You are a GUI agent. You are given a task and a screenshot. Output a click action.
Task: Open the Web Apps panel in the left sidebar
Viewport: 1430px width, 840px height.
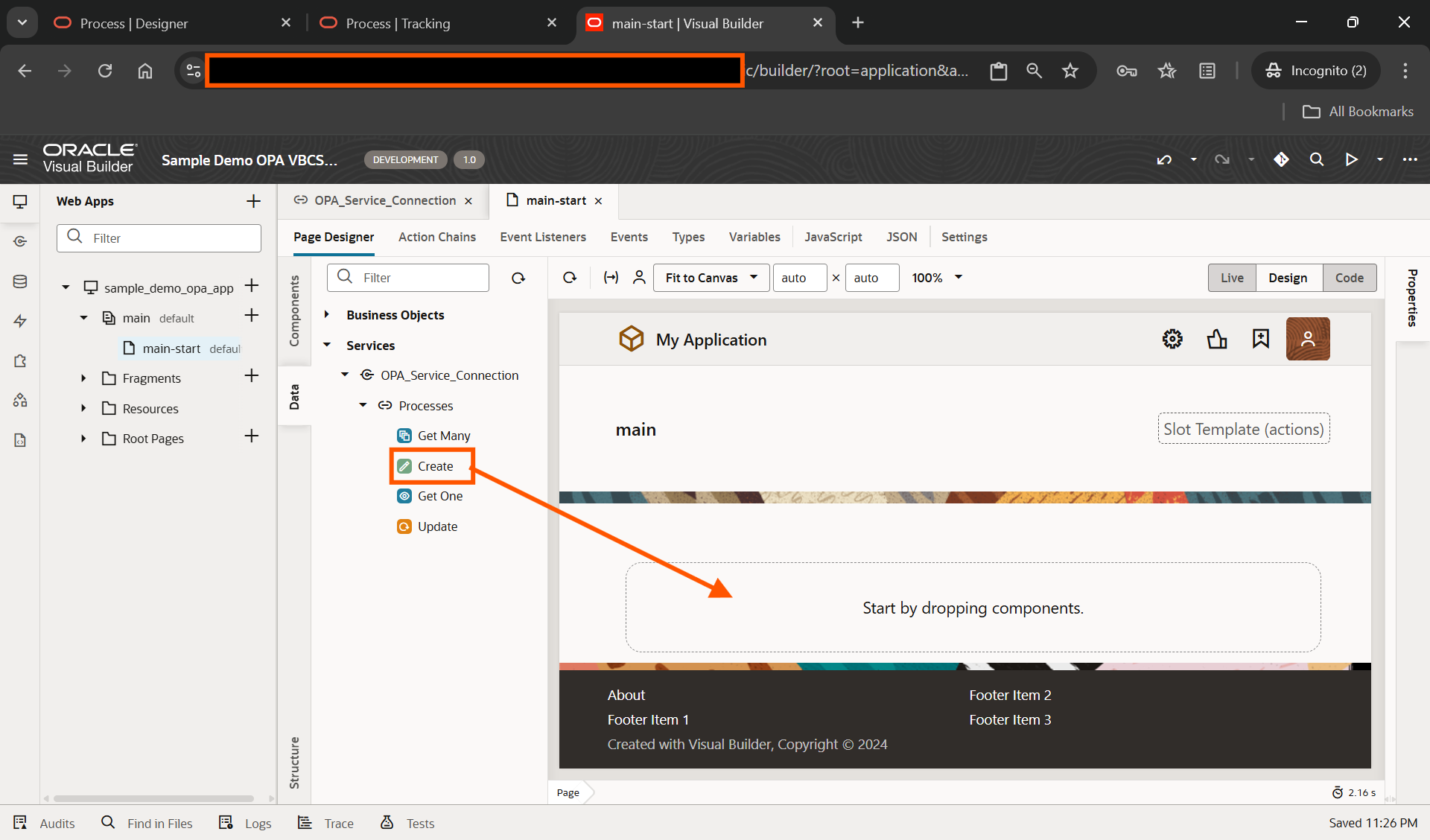(20, 201)
